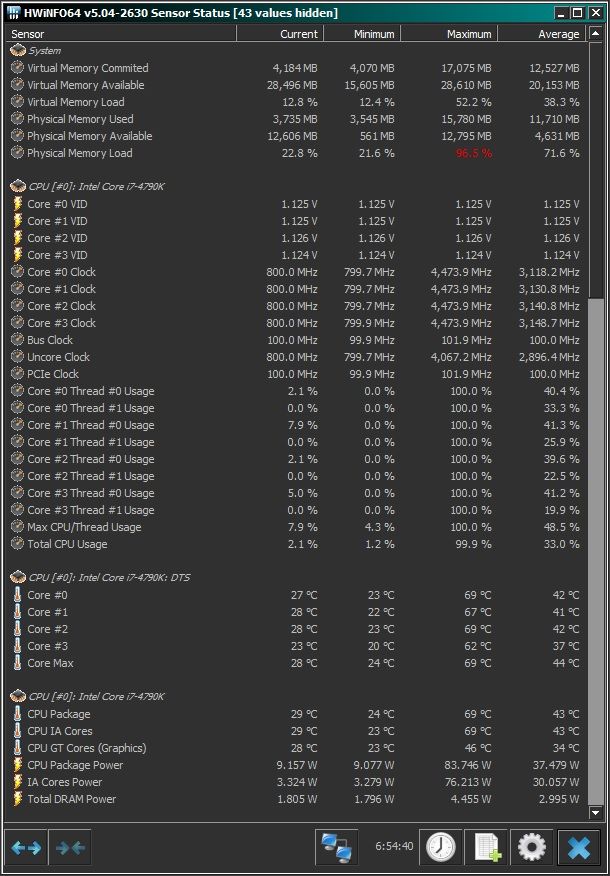The width and height of the screenshot is (610, 876).
Task: Select the CPU [#0]: Intel Core i7-4790K: DTS header
Action: tap(296, 577)
